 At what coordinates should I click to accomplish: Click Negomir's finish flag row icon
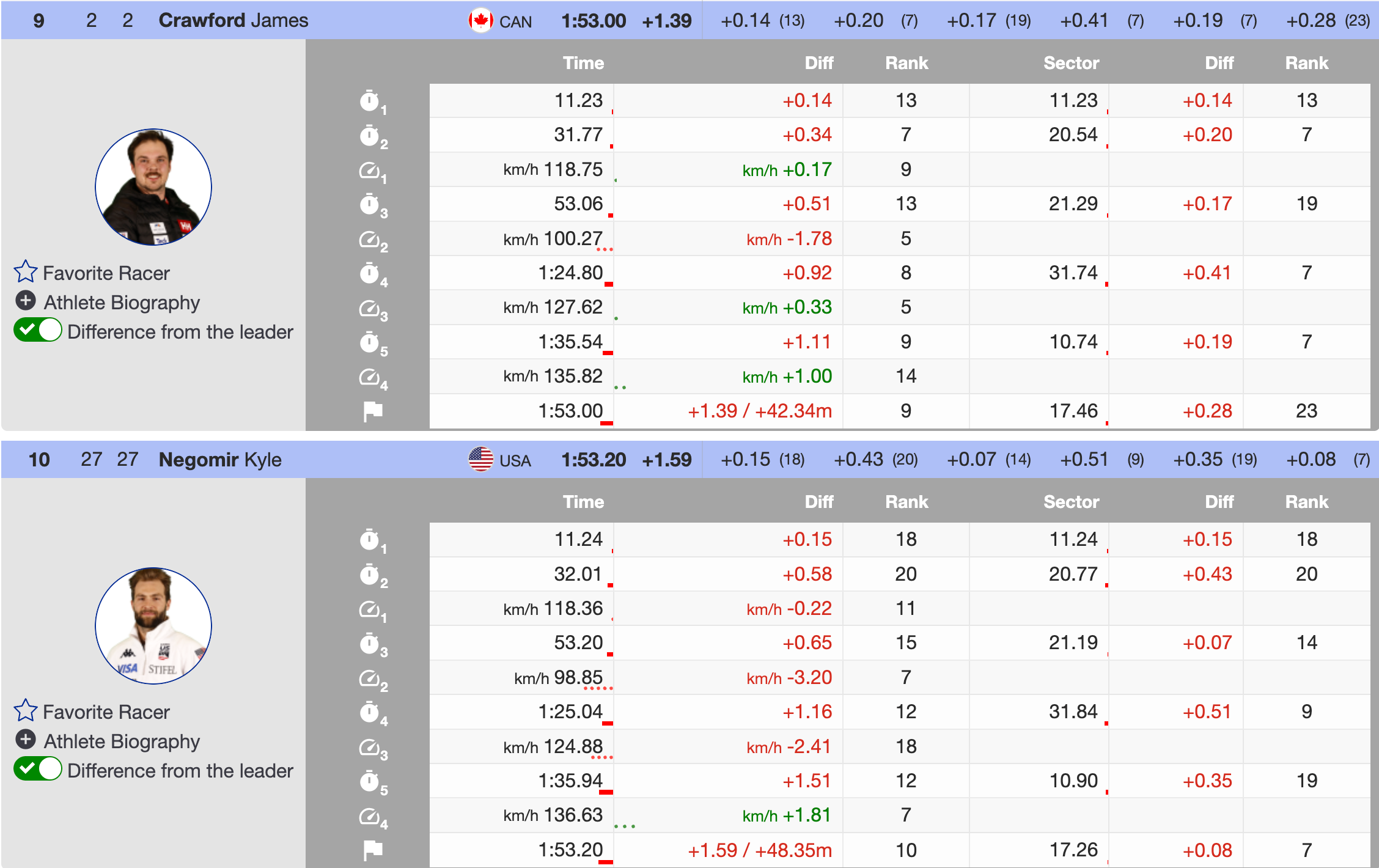(x=372, y=850)
